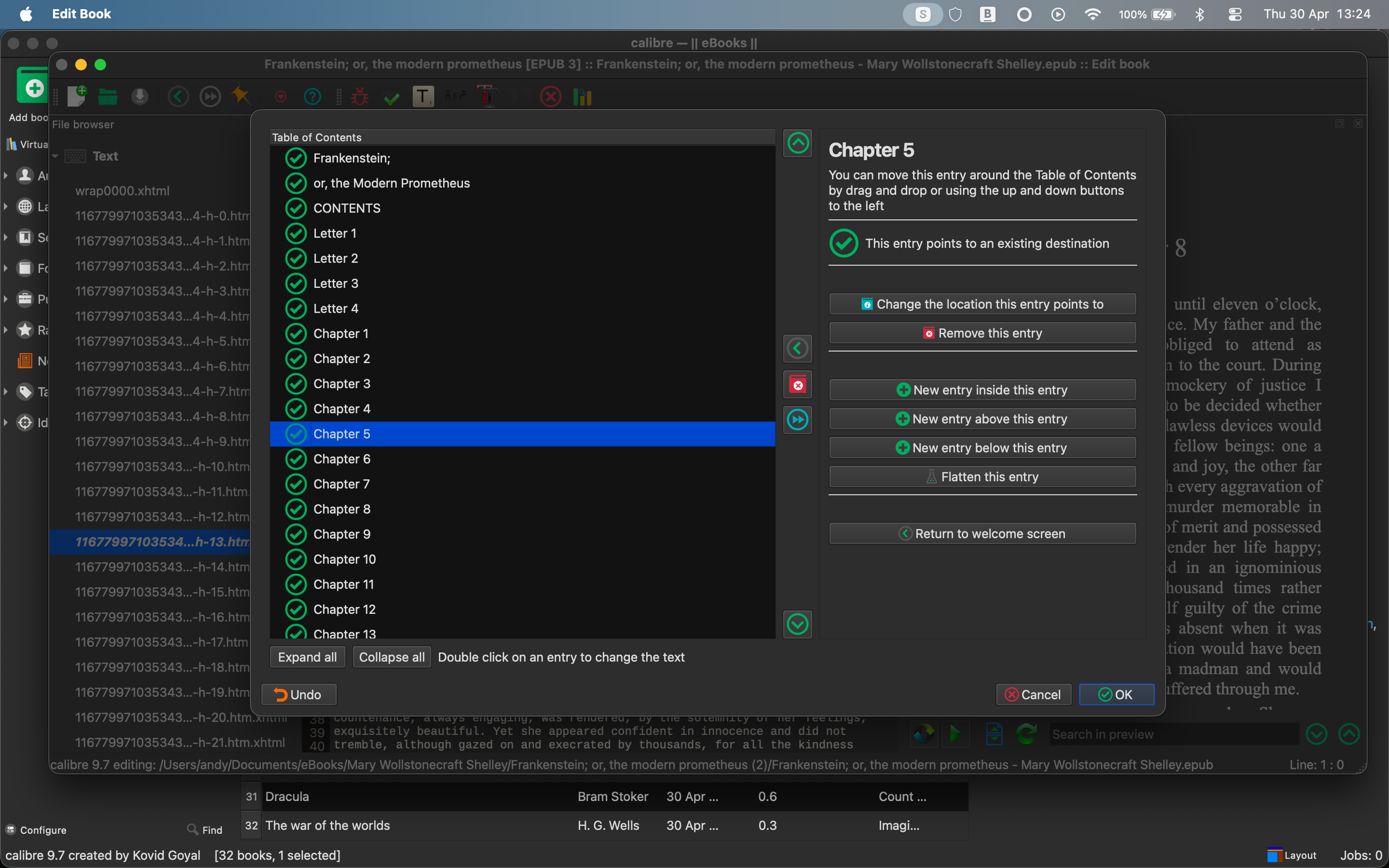1389x868 pixels.
Task: Click the red circled X toolbar icon
Action: coord(550,96)
